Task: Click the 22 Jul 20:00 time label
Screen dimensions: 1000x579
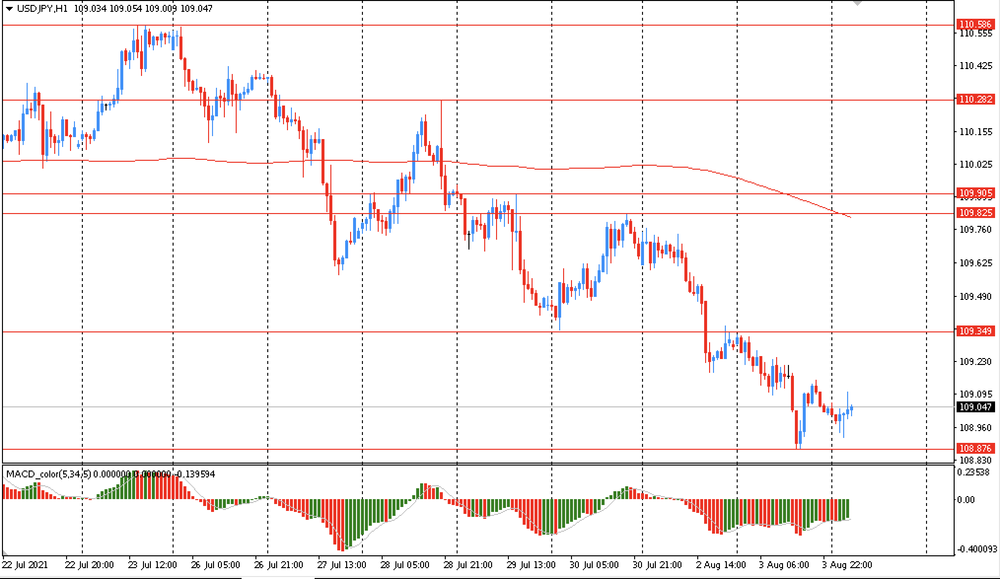Action: tap(89, 565)
